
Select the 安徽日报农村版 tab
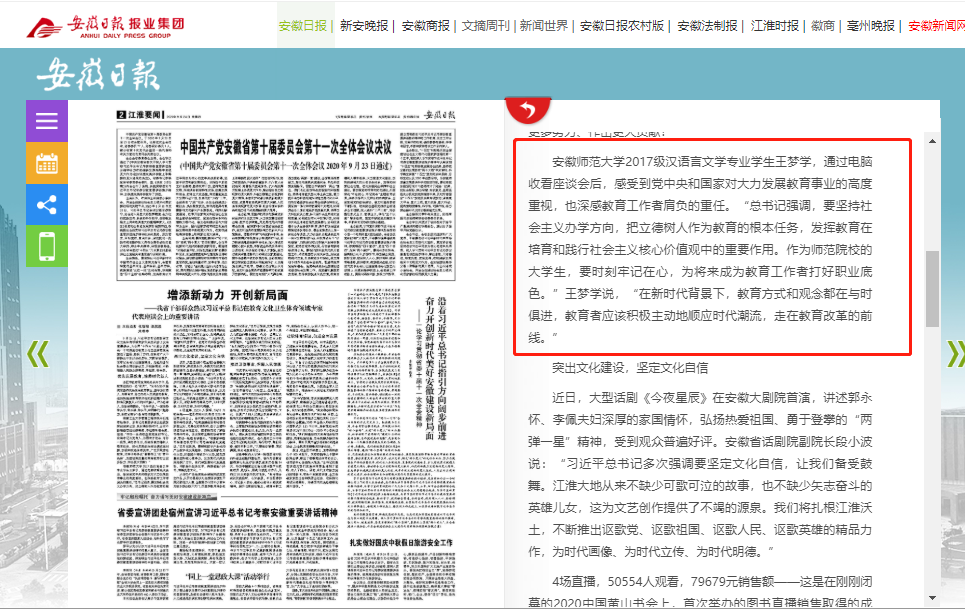[x=622, y=26]
